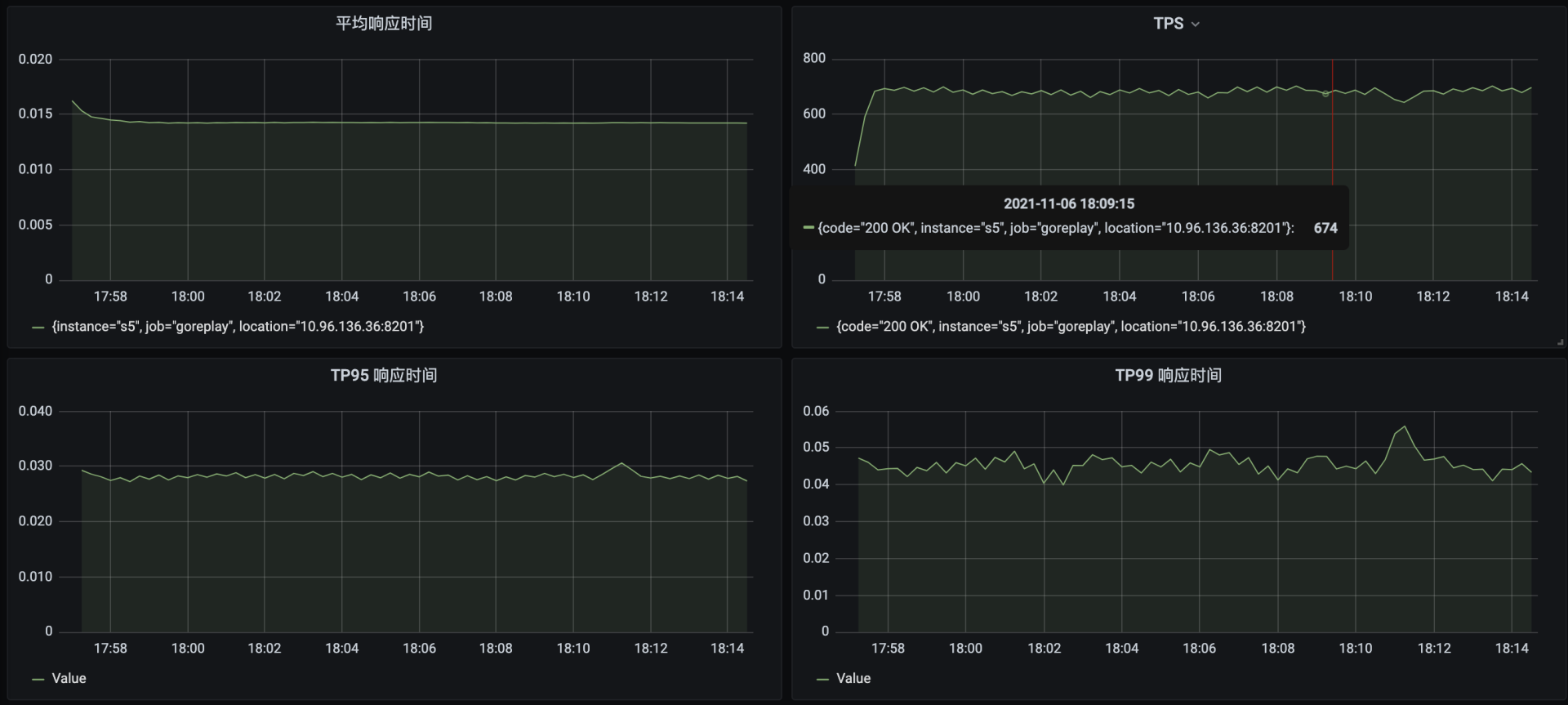The image size is (1568, 705).
Task: Click the 800 y-axis label in TPS panel
Action: (x=814, y=58)
